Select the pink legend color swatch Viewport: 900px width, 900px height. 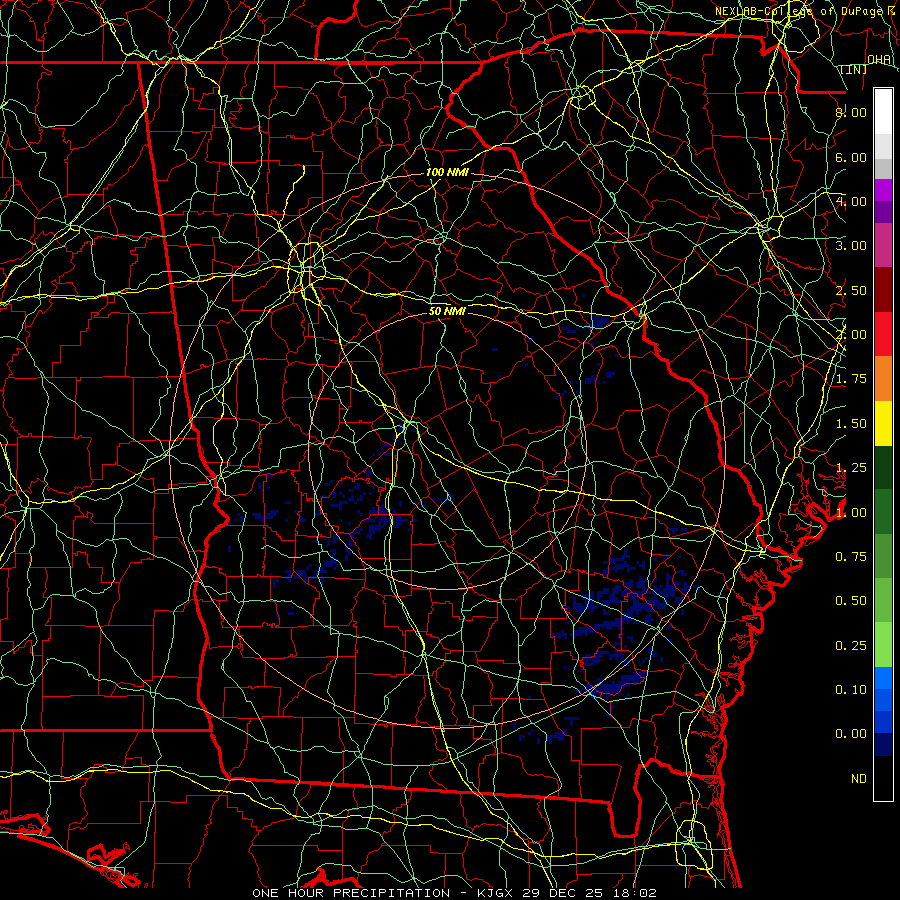pos(883,246)
